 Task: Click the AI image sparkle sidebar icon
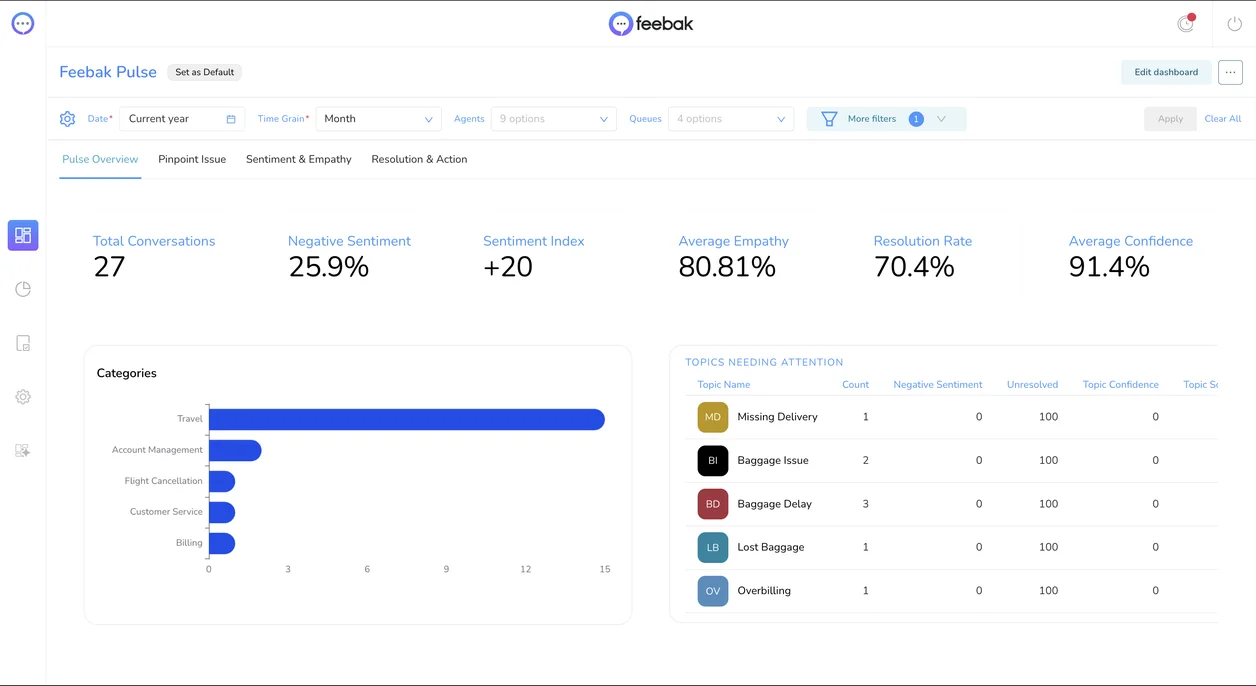[x=23, y=451]
